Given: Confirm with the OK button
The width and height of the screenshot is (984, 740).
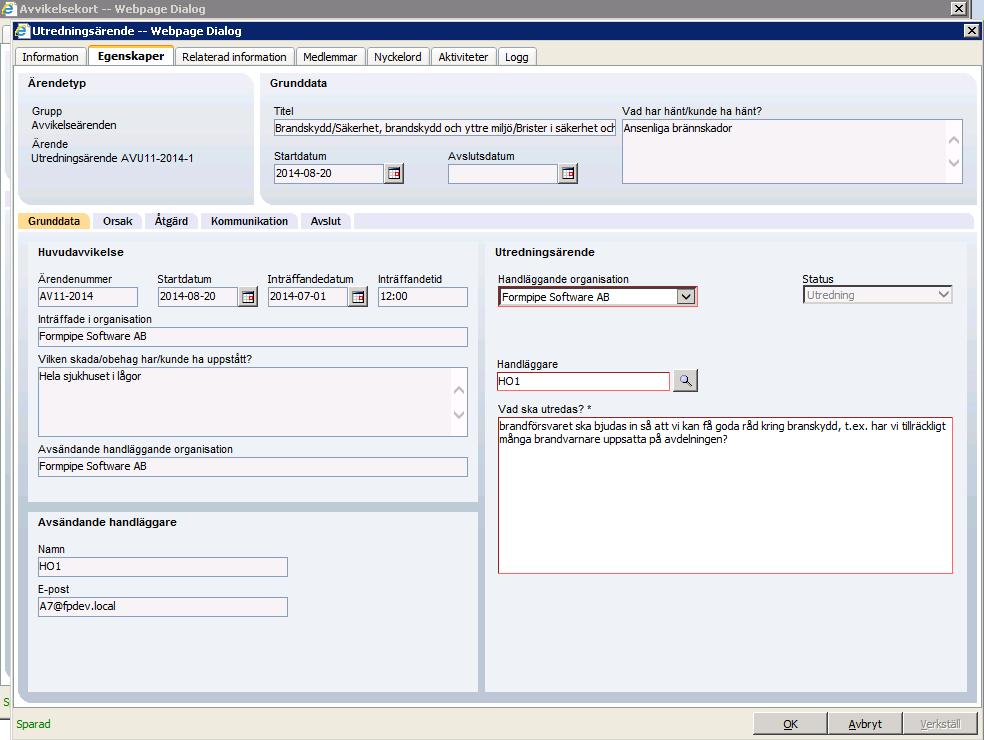Looking at the screenshot, I should click(790, 724).
